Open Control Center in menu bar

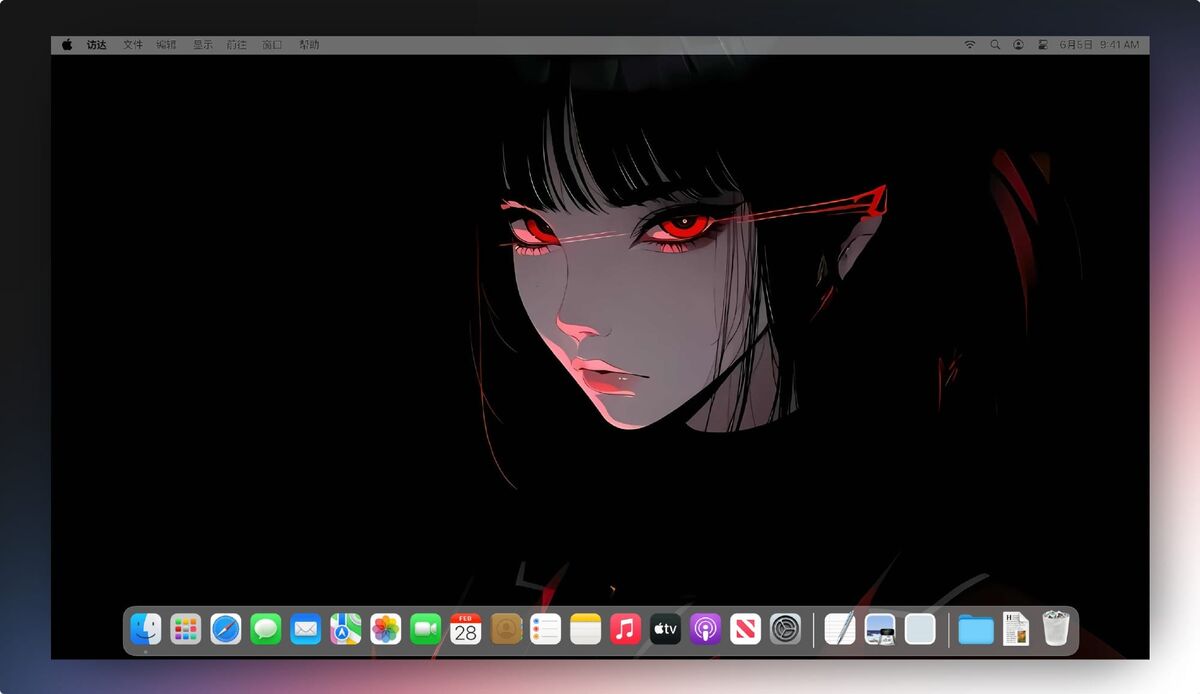pyautogui.click(x=1043, y=45)
